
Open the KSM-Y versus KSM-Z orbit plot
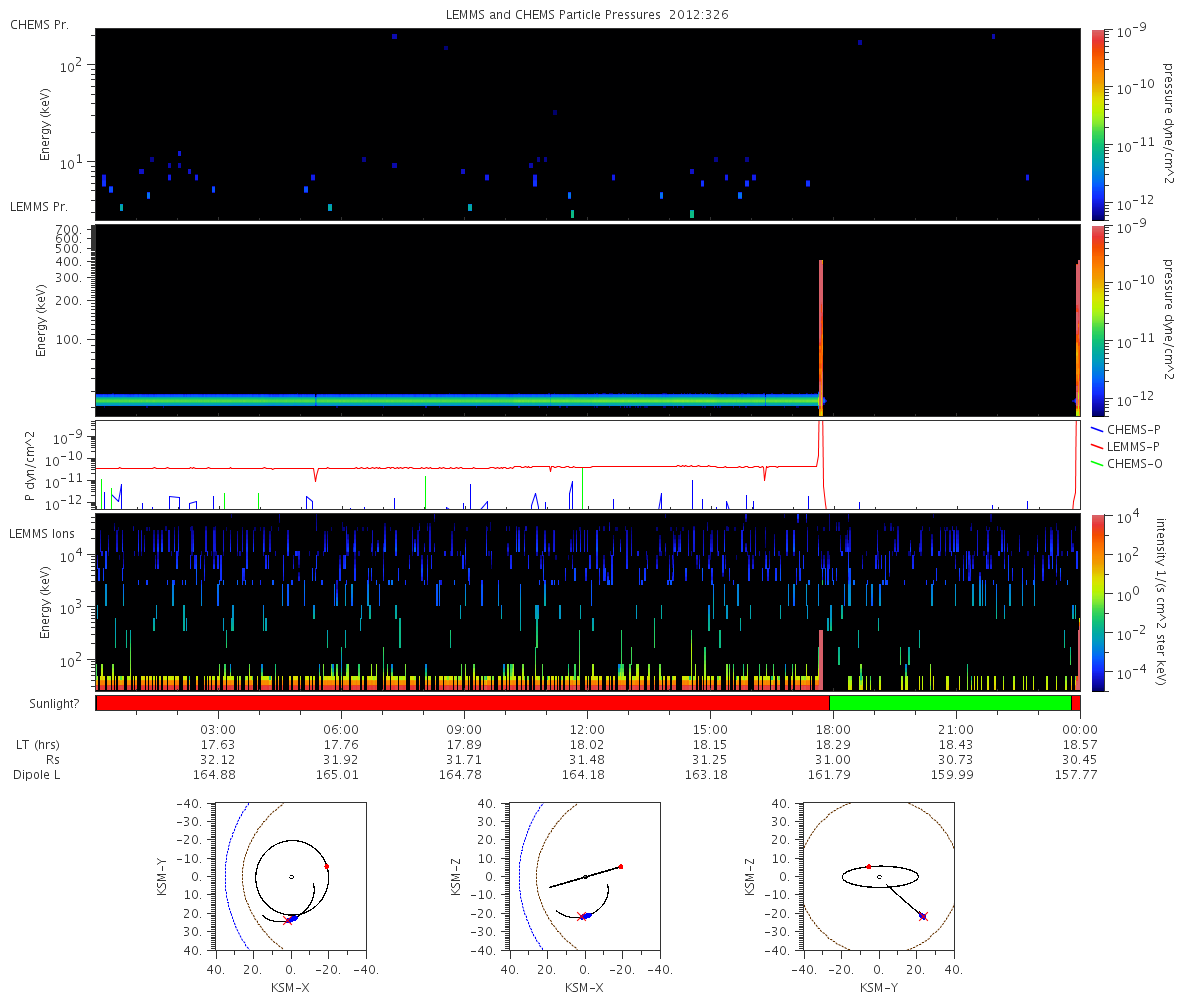click(879, 877)
